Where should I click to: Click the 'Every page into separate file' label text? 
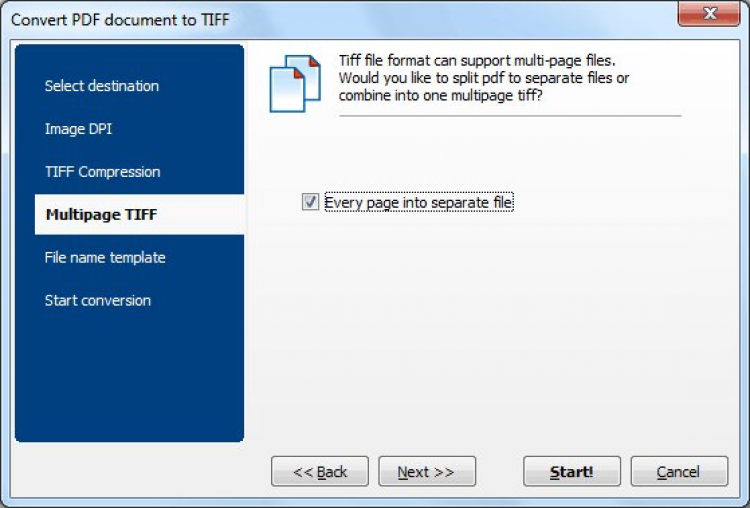click(418, 203)
